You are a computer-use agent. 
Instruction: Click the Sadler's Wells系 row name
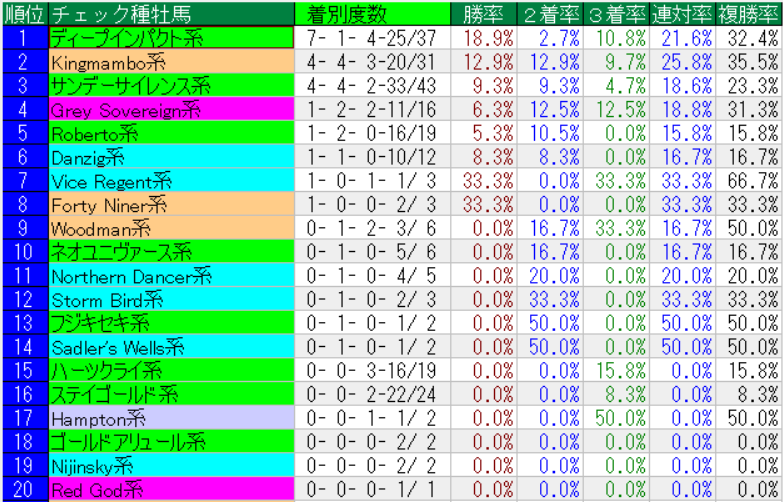click(170, 347)
